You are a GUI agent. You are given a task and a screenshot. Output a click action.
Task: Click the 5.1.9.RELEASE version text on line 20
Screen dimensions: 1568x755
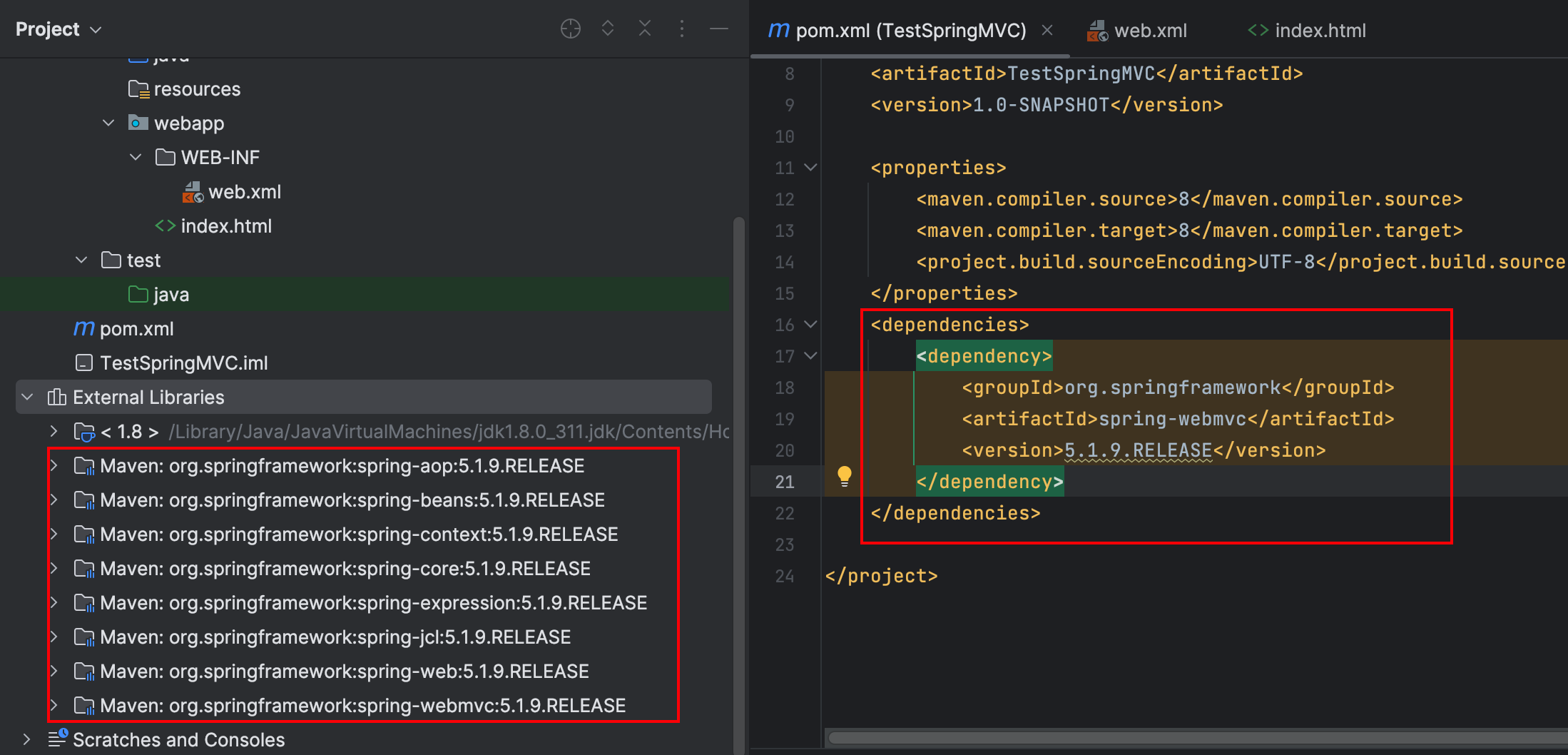pyautogui.click(x=1138, y=450)
